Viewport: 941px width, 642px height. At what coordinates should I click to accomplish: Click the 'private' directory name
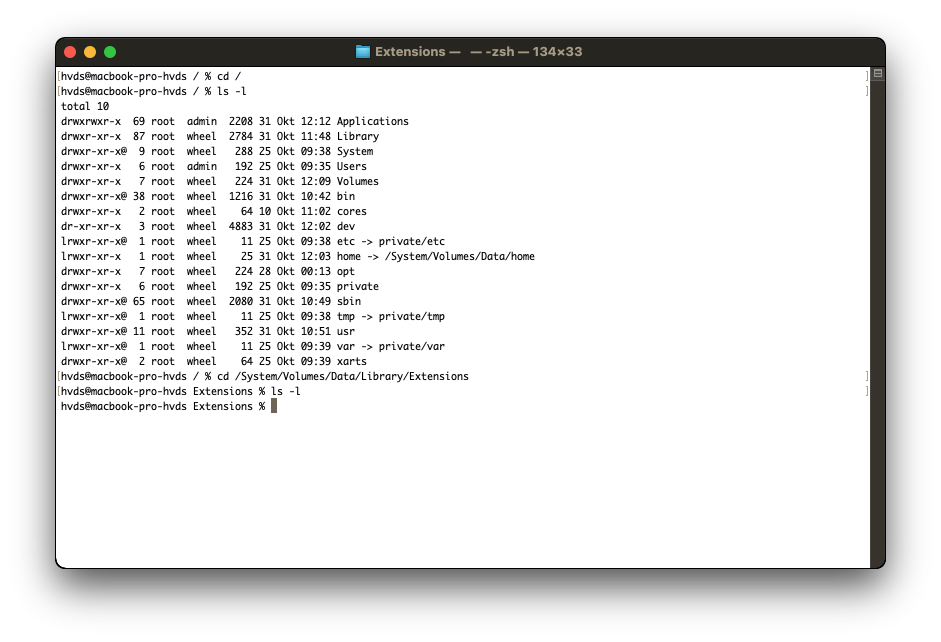(x=358, y=286)
